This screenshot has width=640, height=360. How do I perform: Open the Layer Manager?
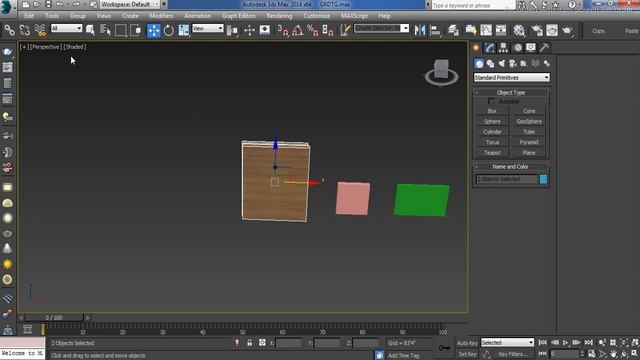(x=453, y=30)
